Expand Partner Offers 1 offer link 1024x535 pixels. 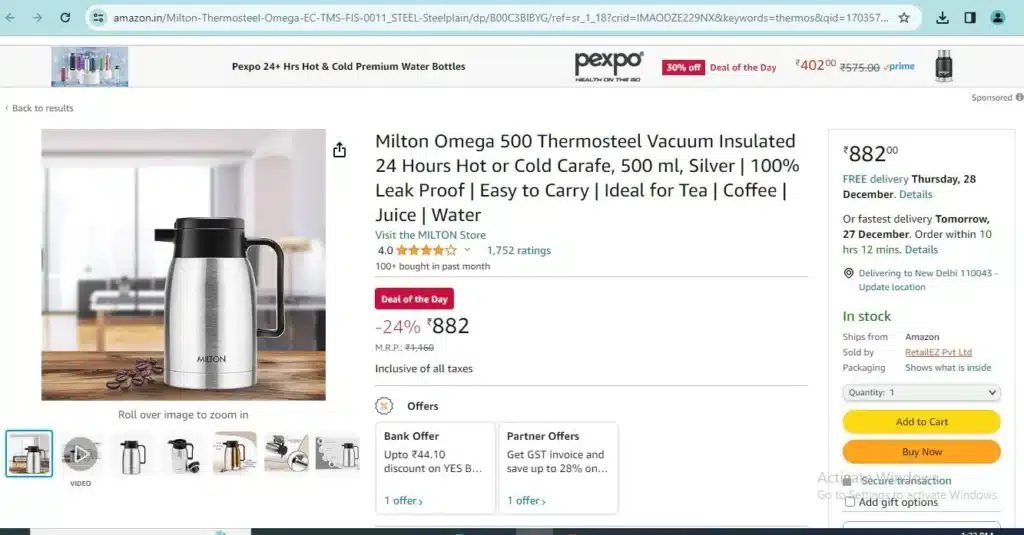click(526, 500)
